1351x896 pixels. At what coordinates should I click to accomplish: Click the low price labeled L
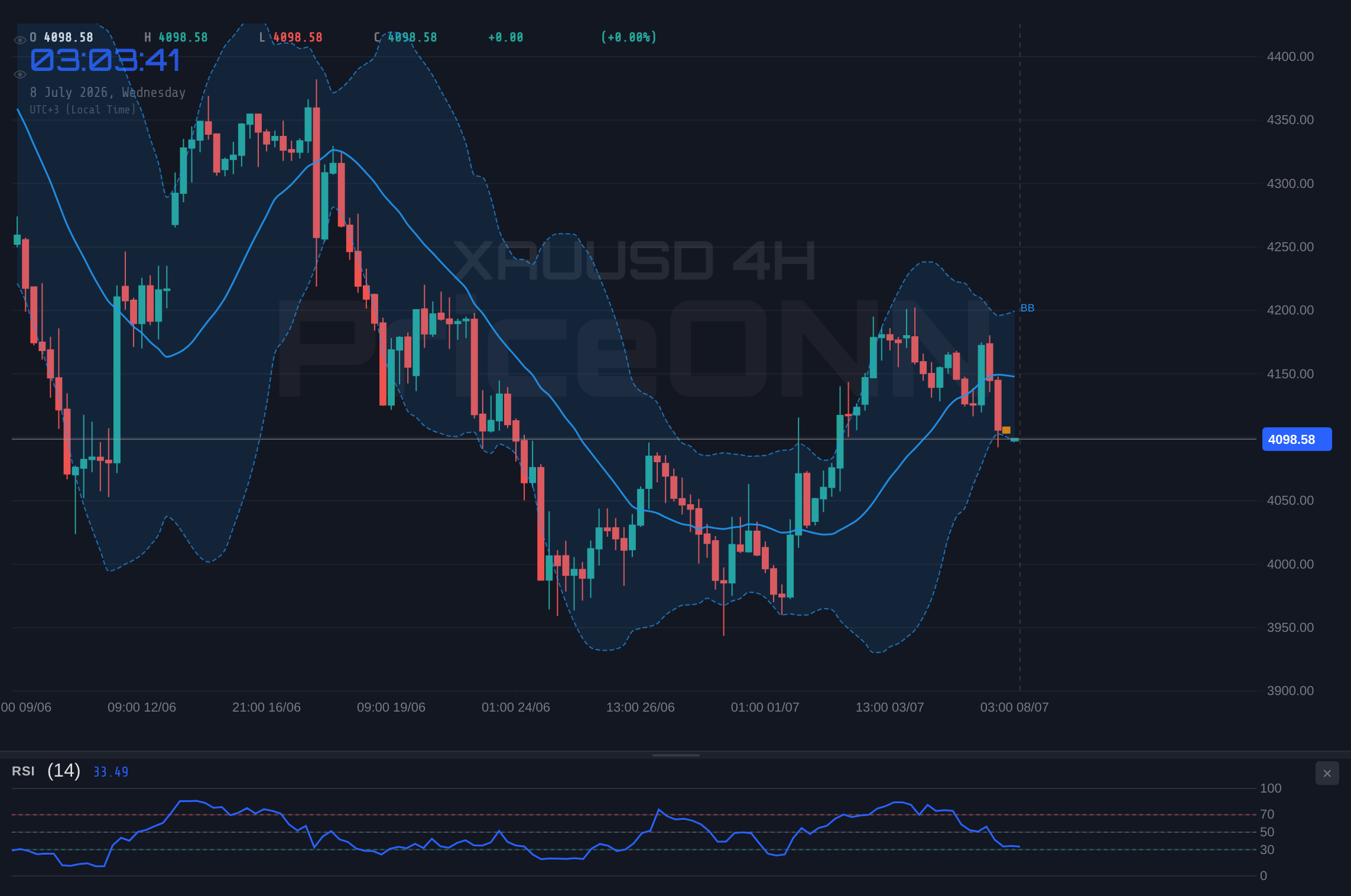(291, 37)
